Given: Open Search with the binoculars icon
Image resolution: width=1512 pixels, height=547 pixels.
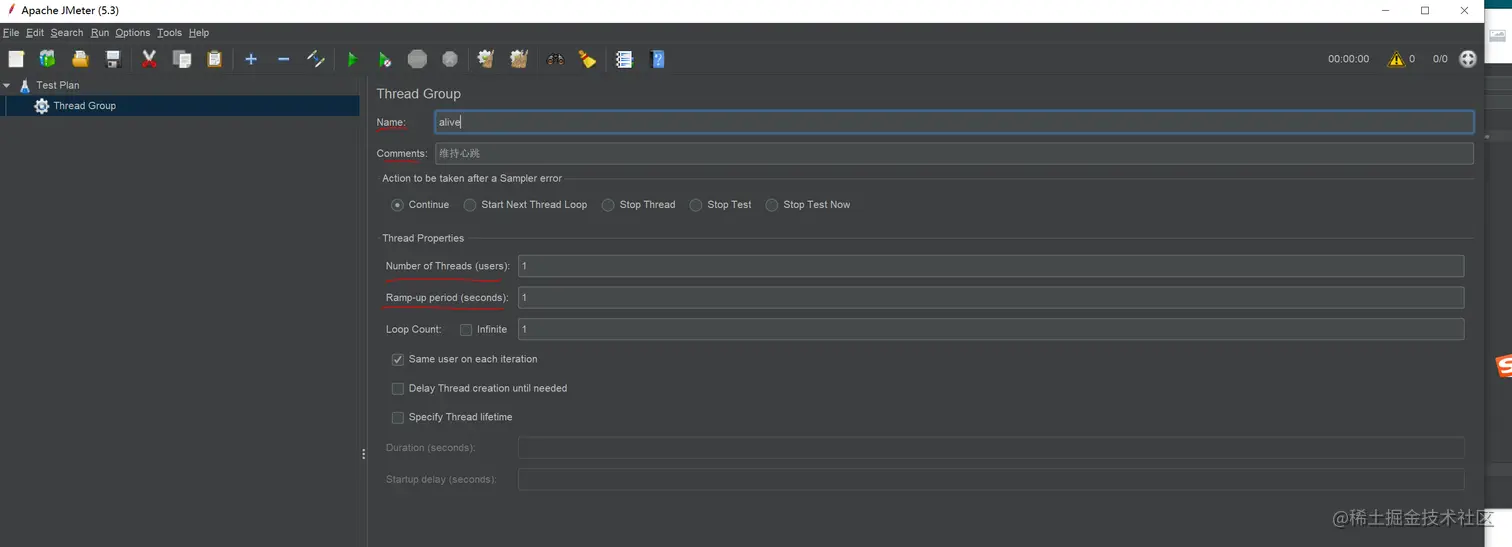Looking at the screenshot, I should pyautogui.click(x=555, y=59).
